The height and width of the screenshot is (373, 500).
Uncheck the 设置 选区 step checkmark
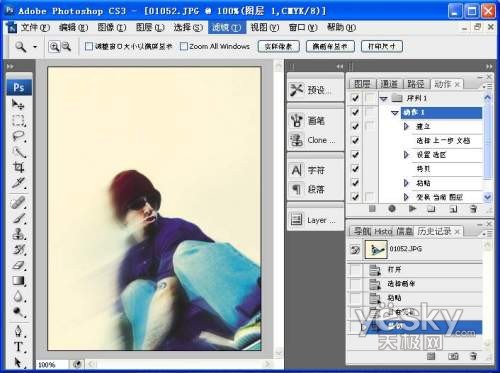[355, 155]
